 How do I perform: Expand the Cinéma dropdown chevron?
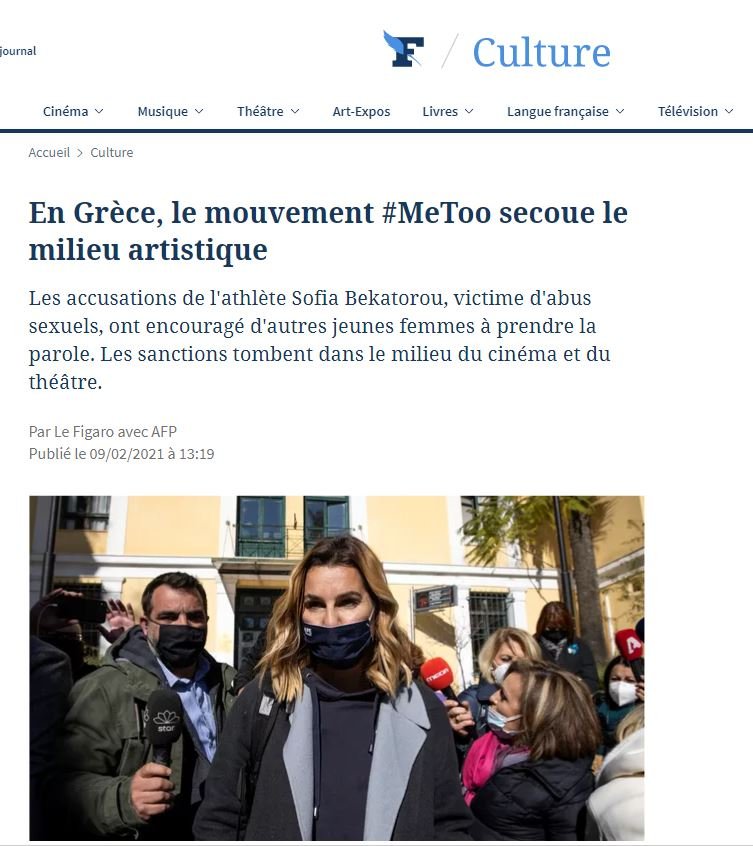pyautogui.click(x=99, y=111)
